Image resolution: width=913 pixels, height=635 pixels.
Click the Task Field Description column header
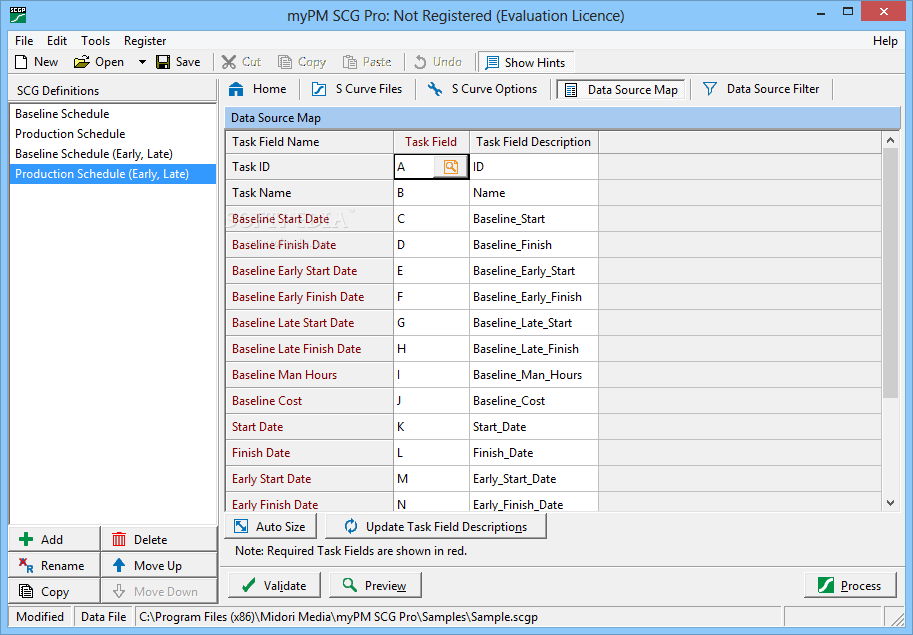(533, 142)
